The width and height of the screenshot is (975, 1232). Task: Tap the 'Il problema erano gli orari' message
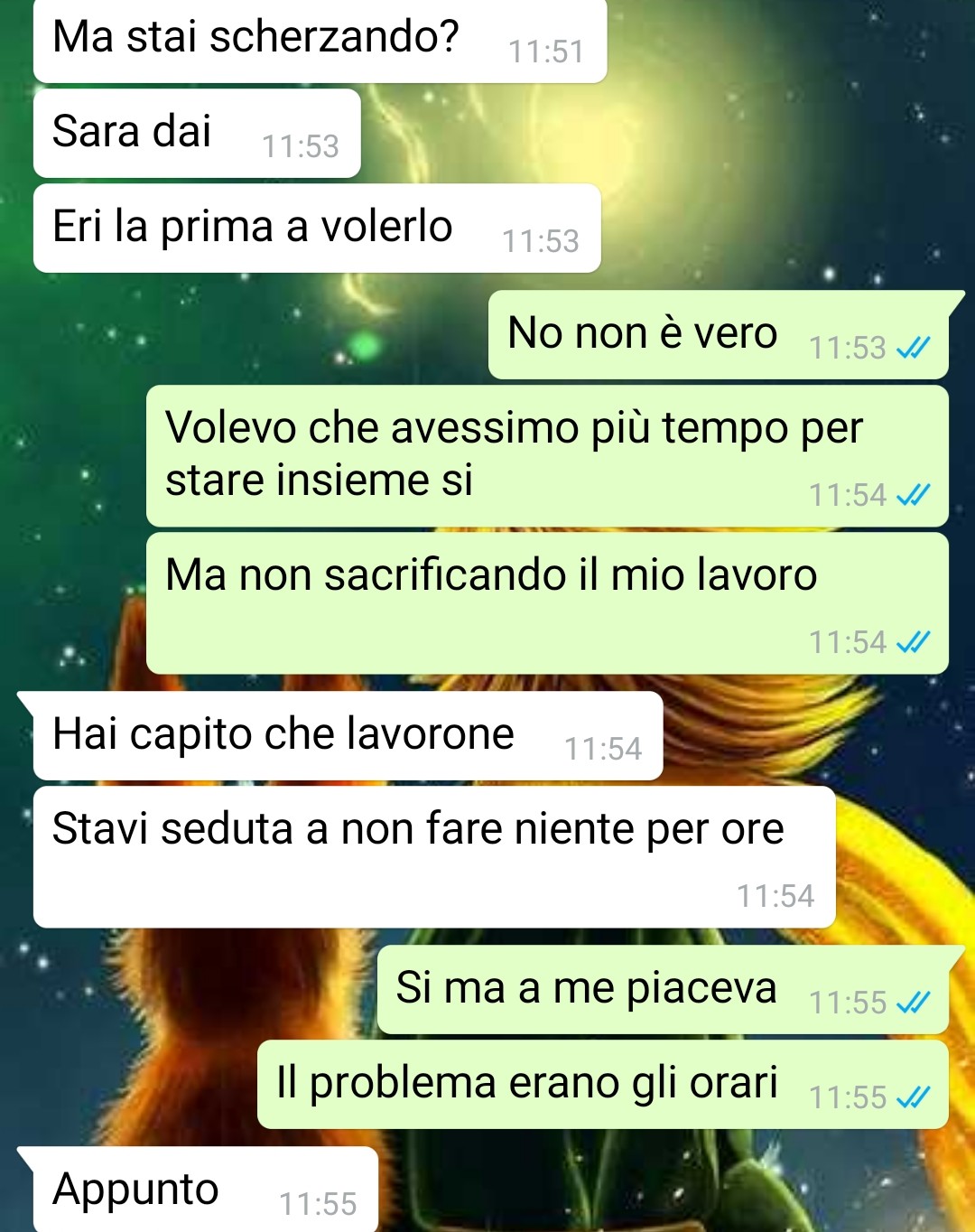tap(603, 1085)
